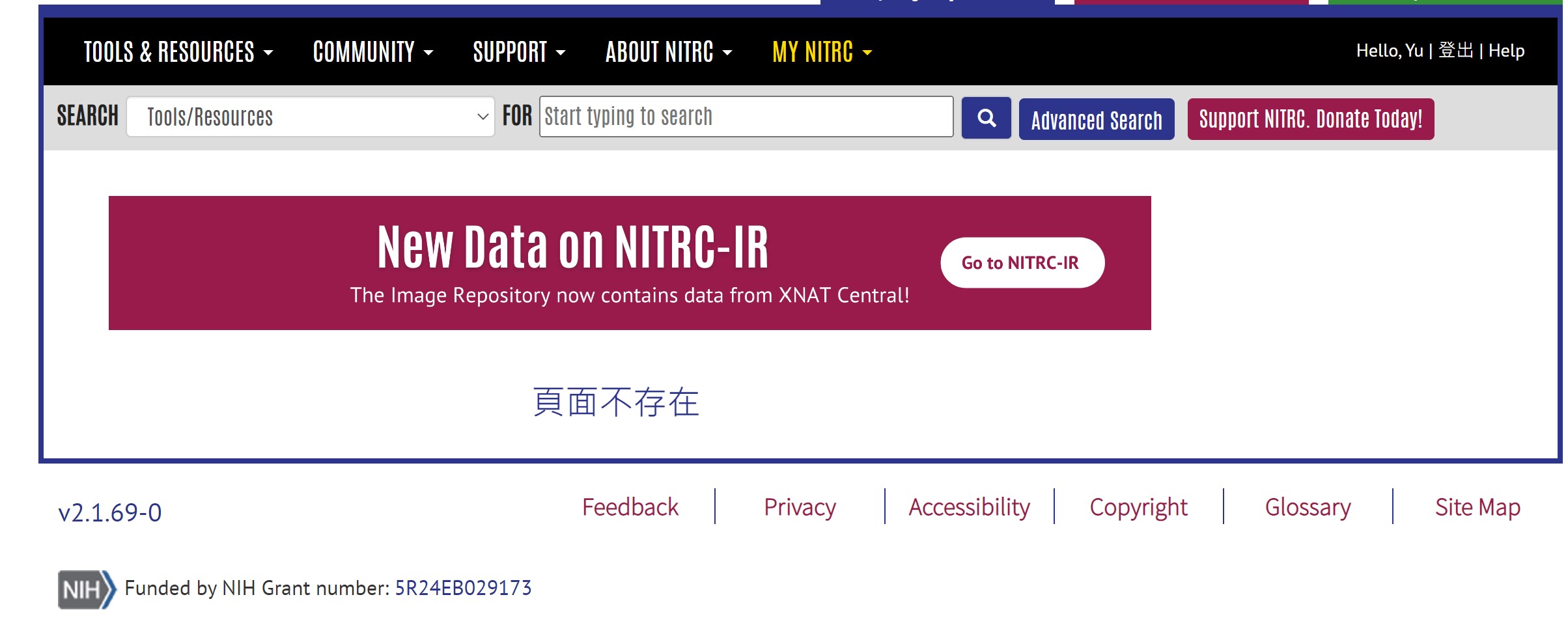Expand the My NITRC menu
Image resolution: width=1568 pixels, height=625 pixels.
821,52
